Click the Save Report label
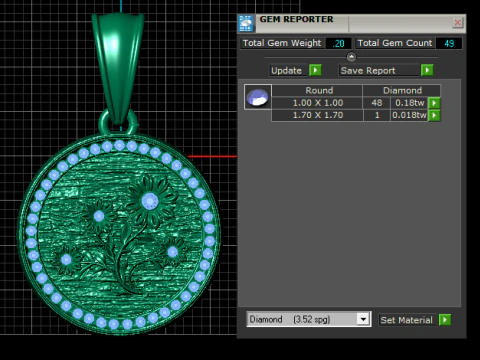480x360 pixels. [379, 70]
